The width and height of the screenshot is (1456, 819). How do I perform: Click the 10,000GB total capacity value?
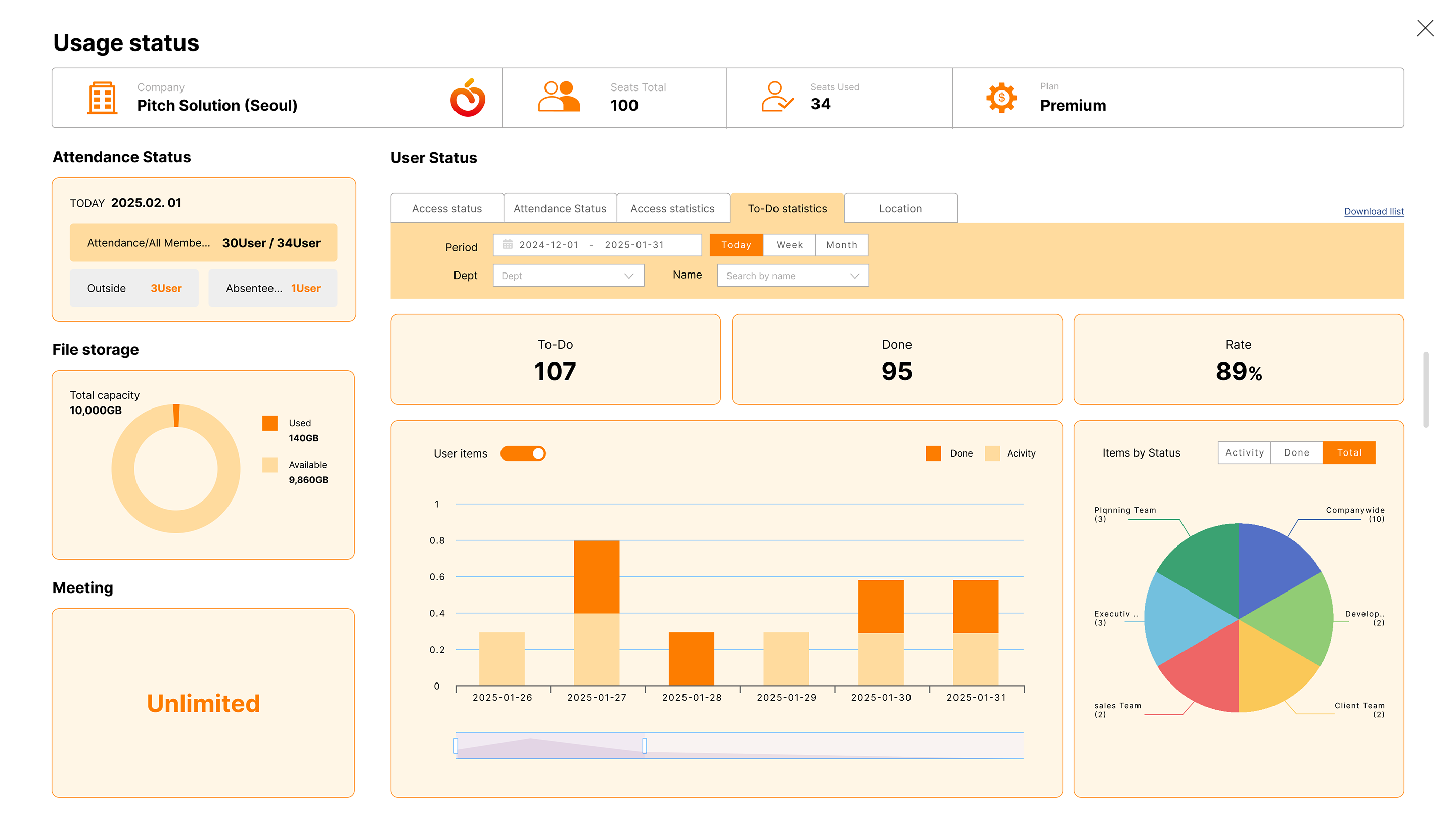96,411
